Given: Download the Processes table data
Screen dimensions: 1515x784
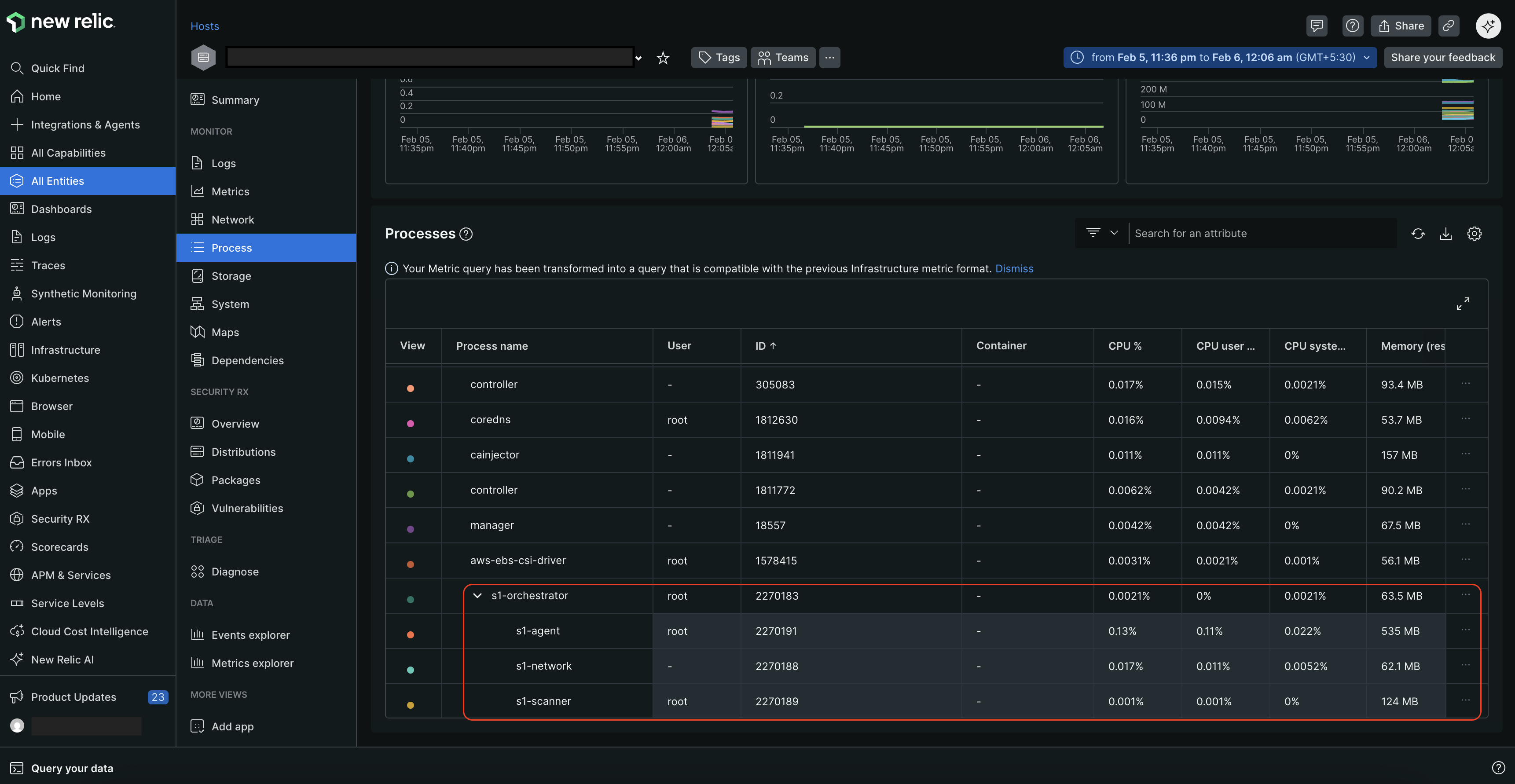Looking at the screenshot, I should click(x=1446, y=234).
